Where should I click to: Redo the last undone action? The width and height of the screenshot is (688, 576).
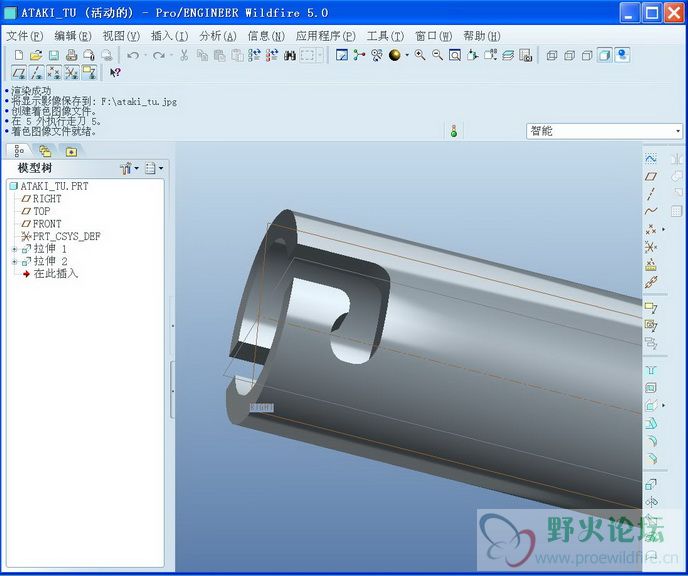coord(159,55)
